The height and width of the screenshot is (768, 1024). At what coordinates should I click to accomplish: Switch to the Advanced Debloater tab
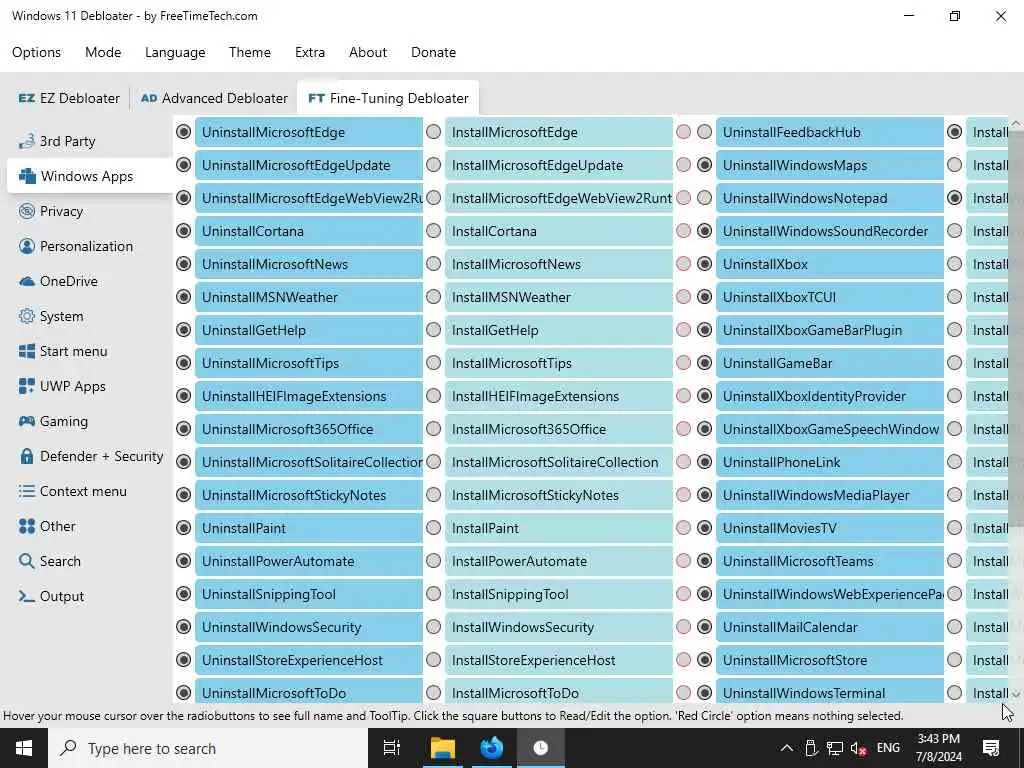(x=214, y=98)
